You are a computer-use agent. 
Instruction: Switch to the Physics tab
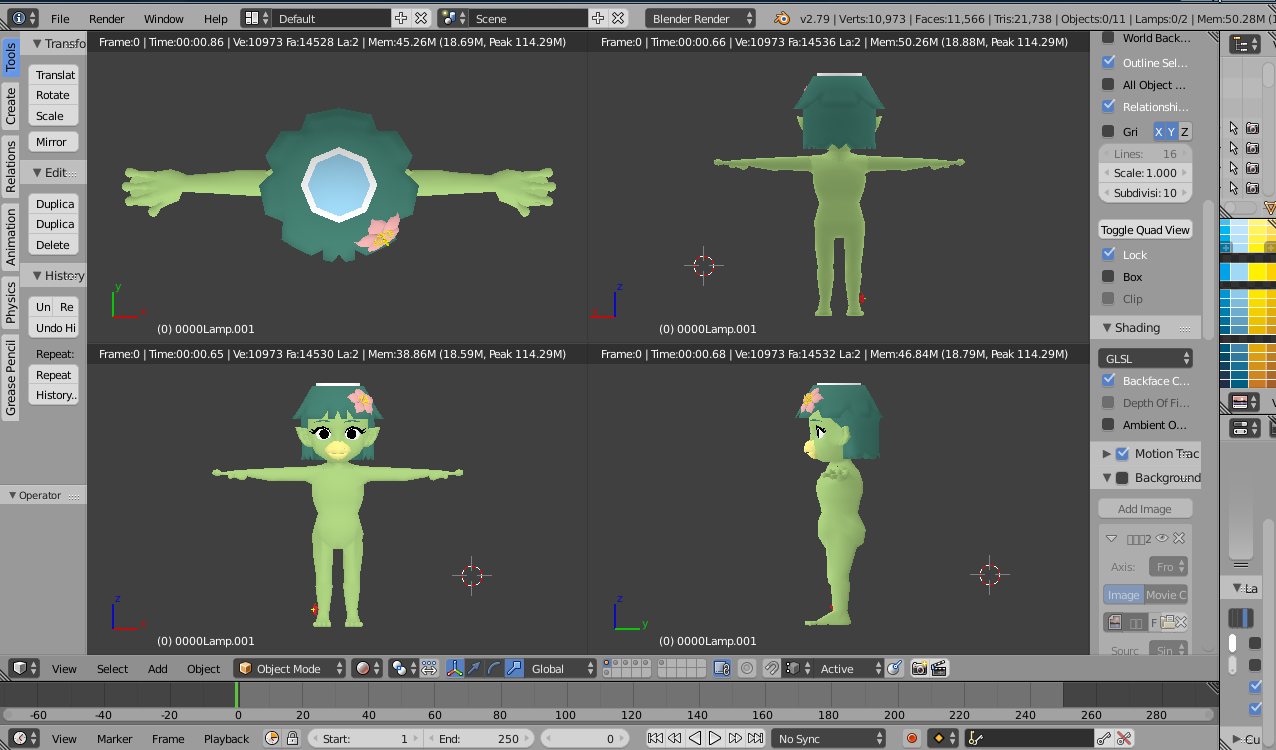[11, 303]
